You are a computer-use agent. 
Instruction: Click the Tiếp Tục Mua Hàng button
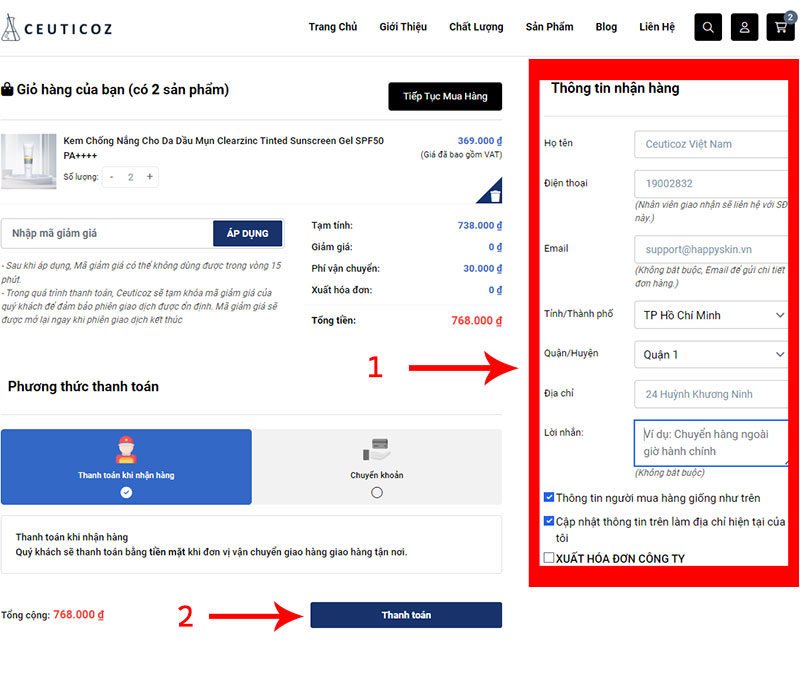point(445,96)
